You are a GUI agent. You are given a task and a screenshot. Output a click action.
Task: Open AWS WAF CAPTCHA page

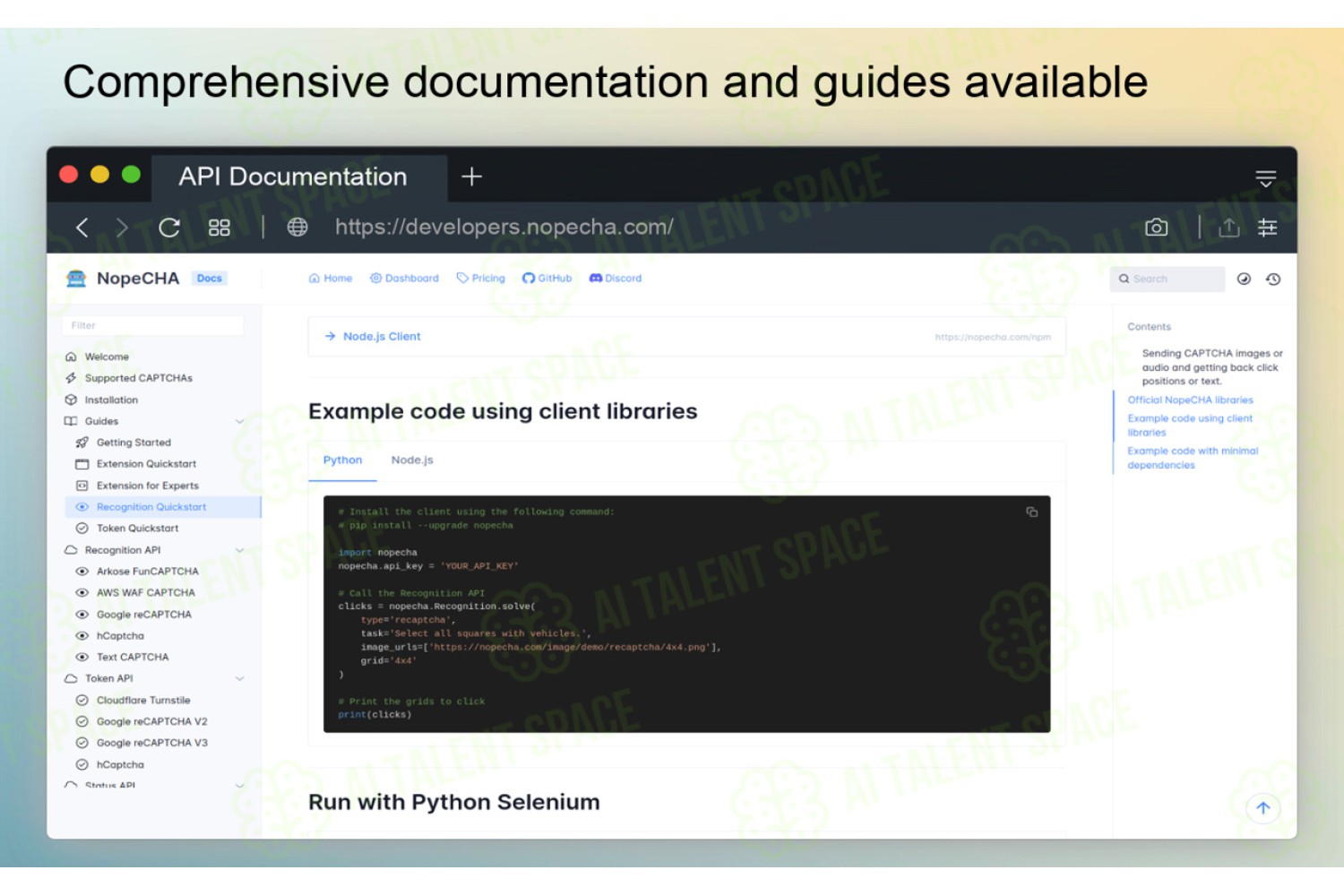(x=145, y=593)
